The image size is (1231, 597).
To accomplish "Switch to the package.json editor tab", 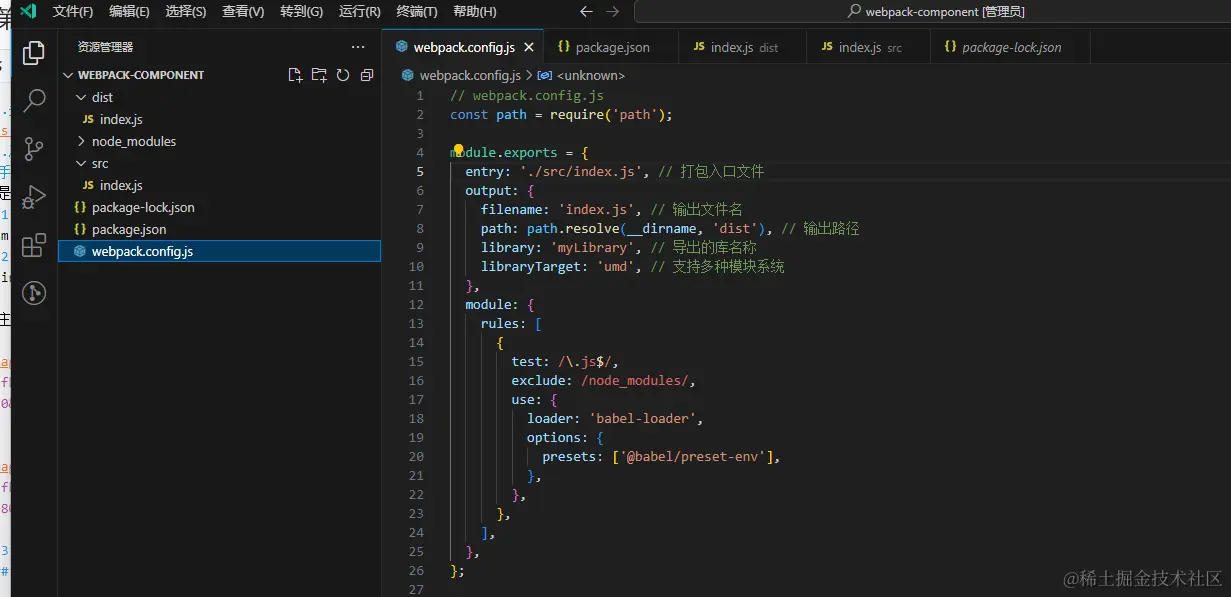I will coord(611,47).
